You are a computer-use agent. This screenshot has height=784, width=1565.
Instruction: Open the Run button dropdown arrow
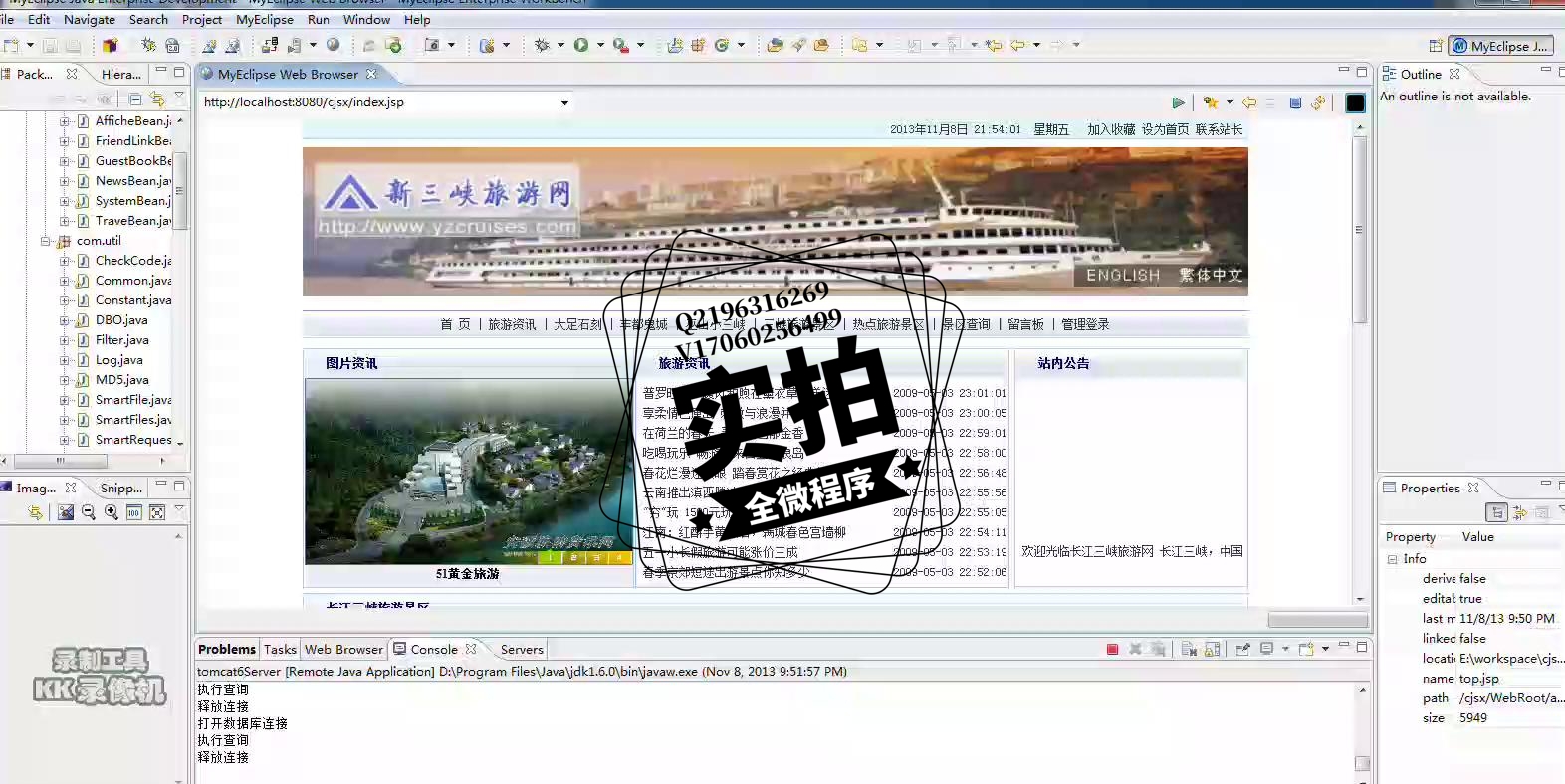click(600, 45)
